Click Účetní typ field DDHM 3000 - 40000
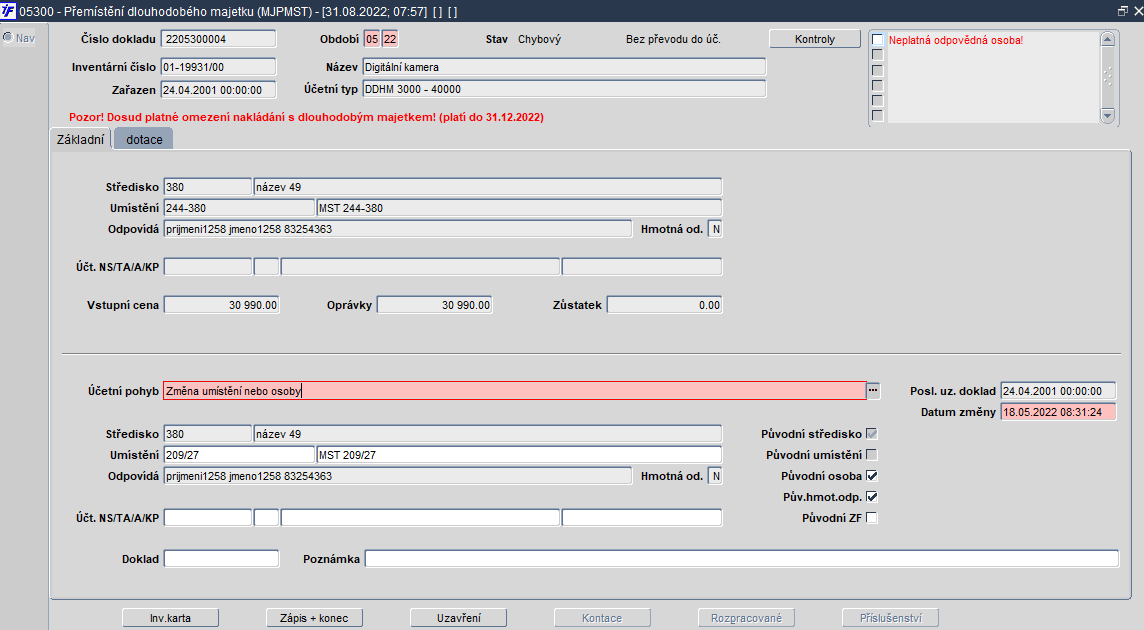1144x630 pixels. [564, 89]
